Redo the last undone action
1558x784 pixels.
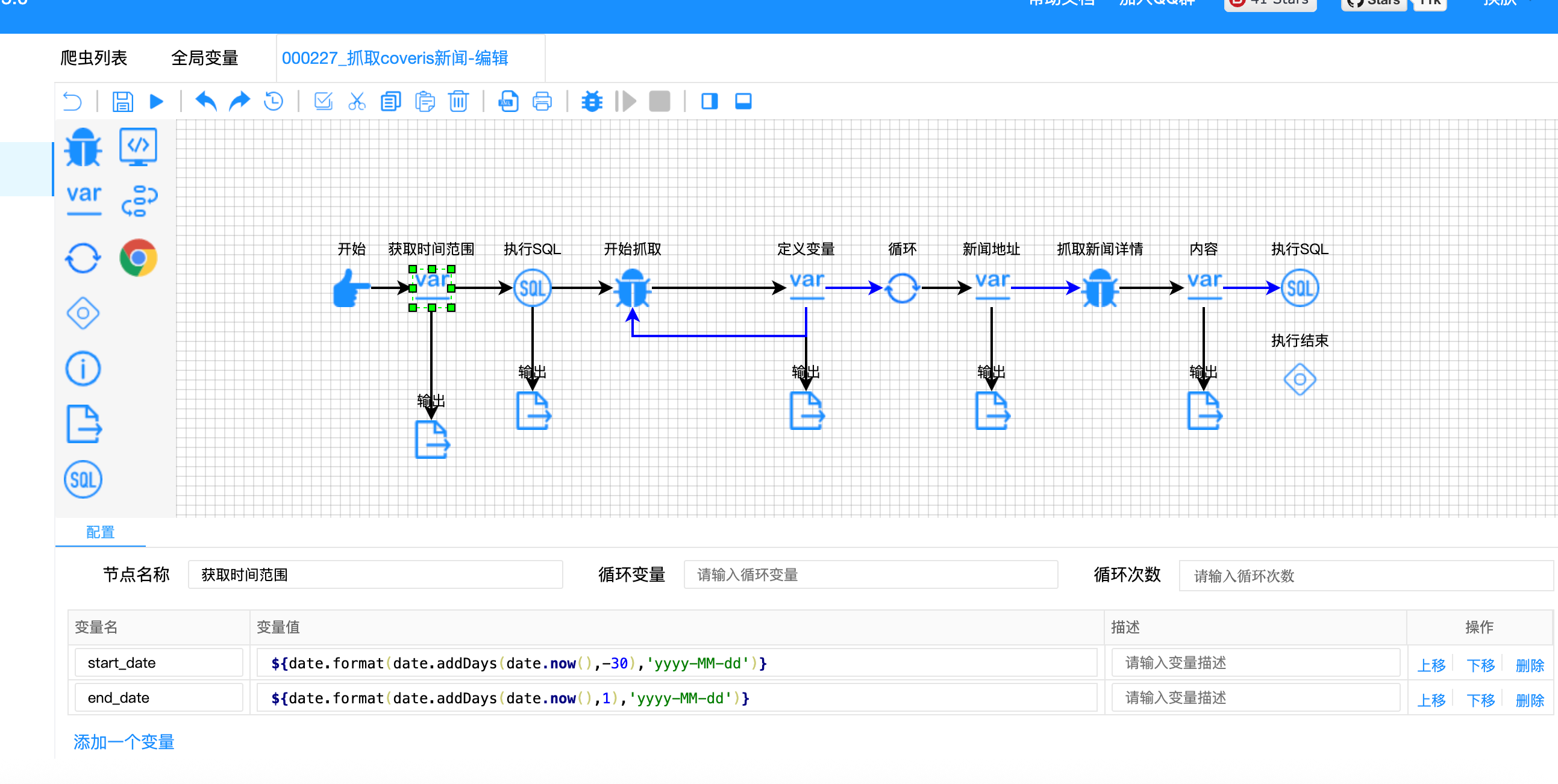239,101
